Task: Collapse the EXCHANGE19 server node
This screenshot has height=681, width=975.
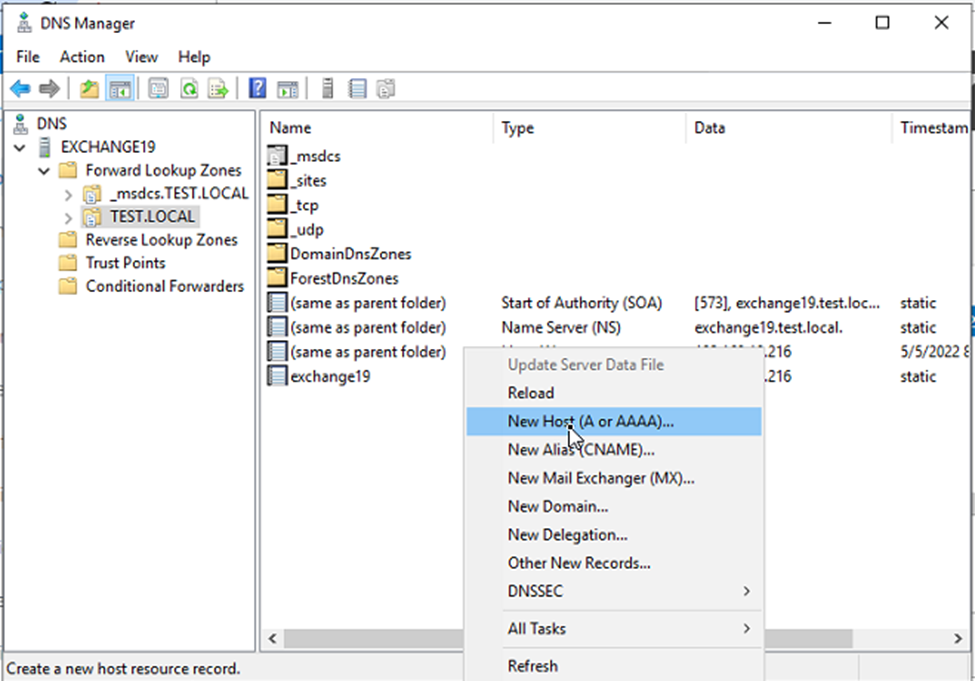Action: click(x=20, y=148)
